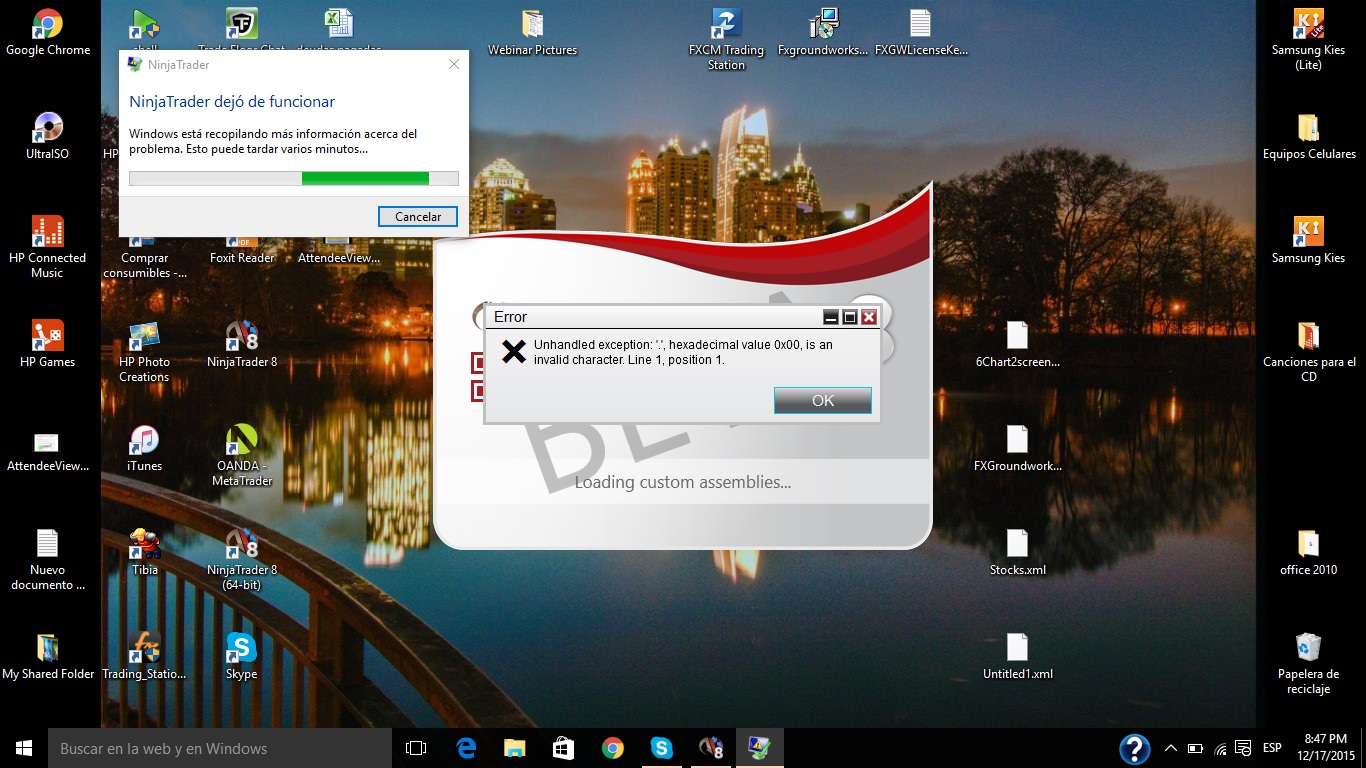Open Skype from the taskbar
This screenshot has height=768, width=1366.
tap(662, 748)
